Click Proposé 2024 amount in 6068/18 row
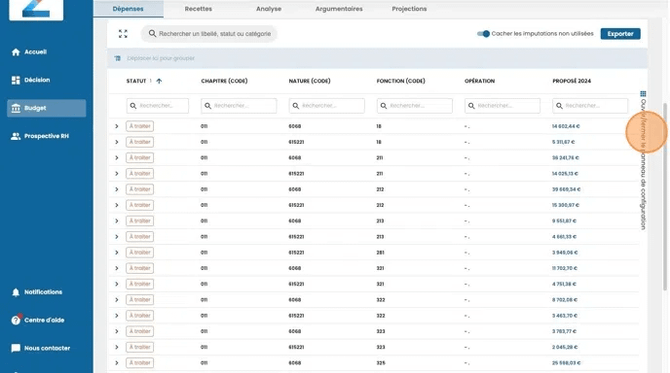 (566, 126)
